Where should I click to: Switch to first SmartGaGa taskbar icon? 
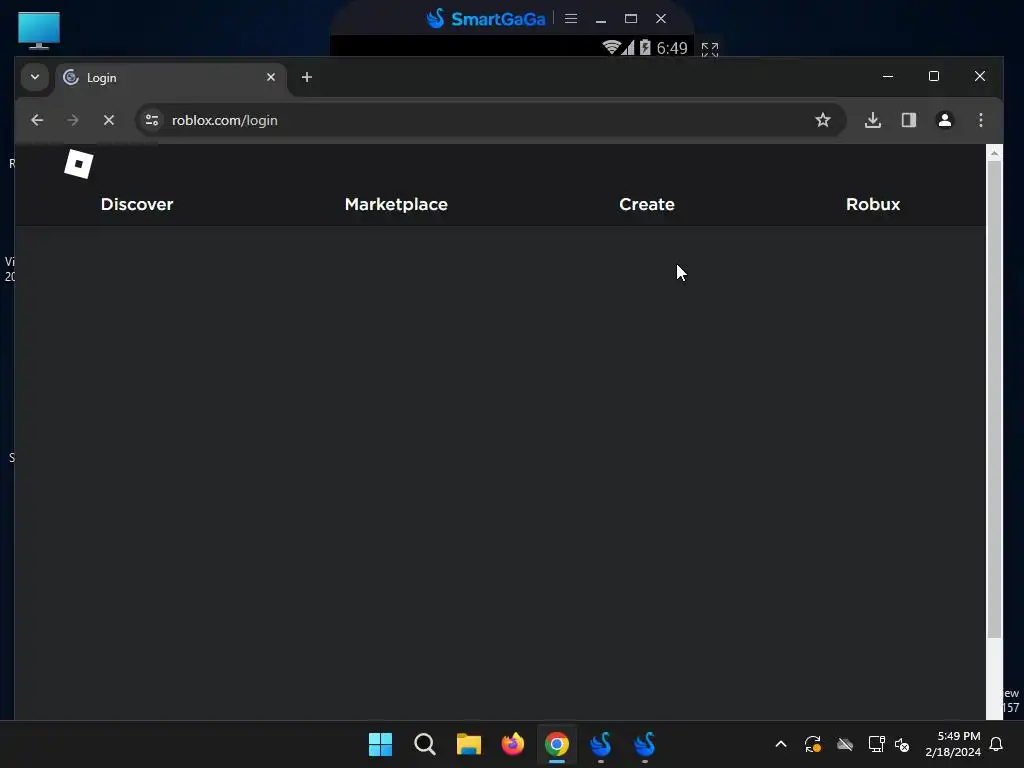pyautogui.click(x=601, y=744)
